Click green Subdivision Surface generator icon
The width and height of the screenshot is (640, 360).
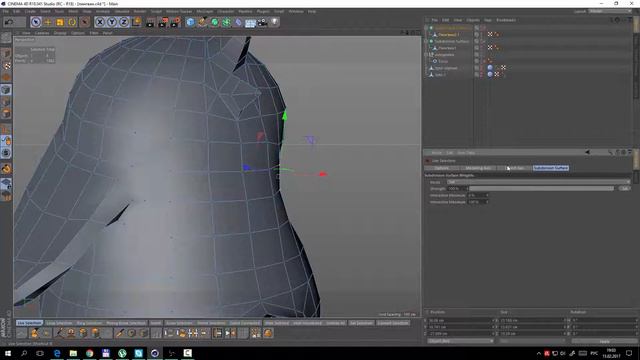[214, 22]
